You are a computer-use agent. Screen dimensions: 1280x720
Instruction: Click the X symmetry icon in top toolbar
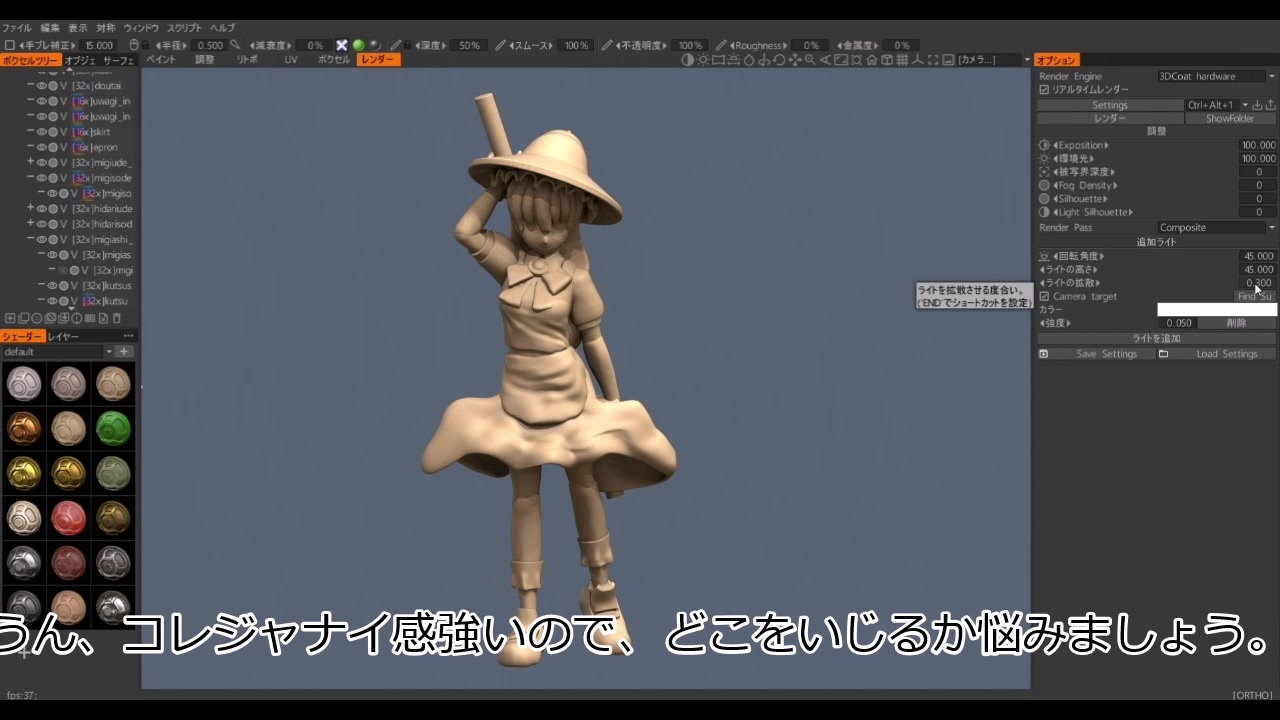click(342, 45)
